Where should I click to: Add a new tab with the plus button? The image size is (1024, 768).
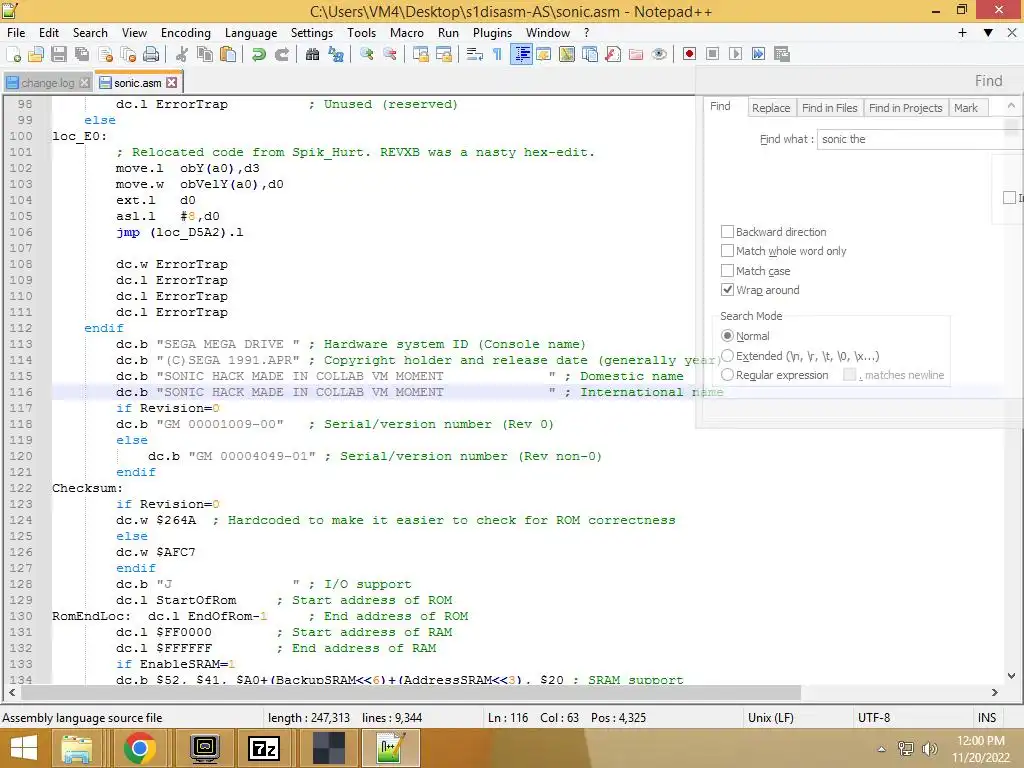pyautogui.click(x=962, y=33)
